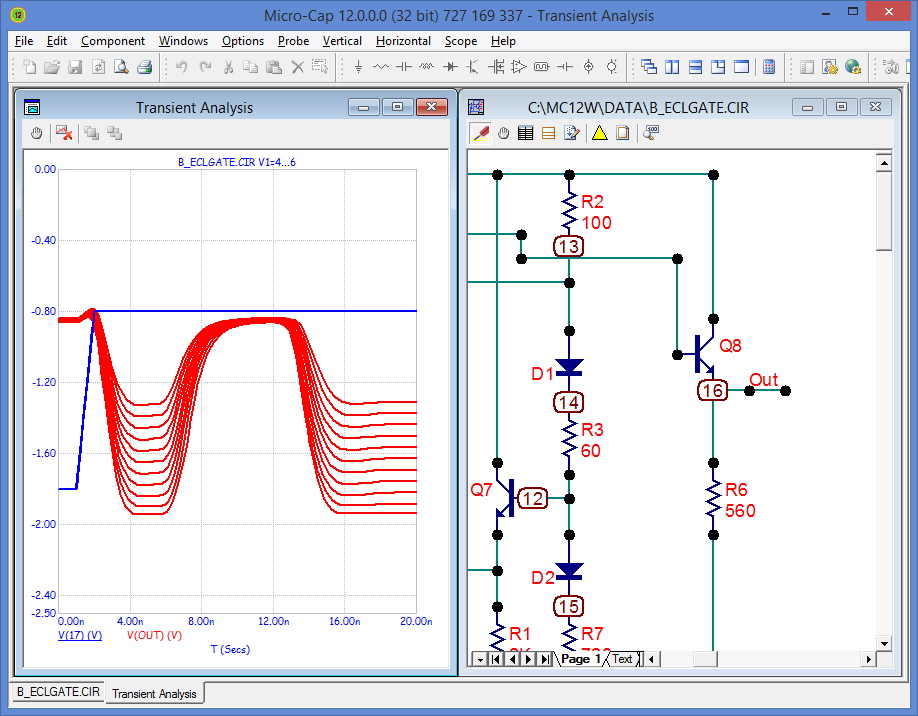The image size is (918, 716).
Task: Select the Select mode probe icon
Action: pos(480,132)
